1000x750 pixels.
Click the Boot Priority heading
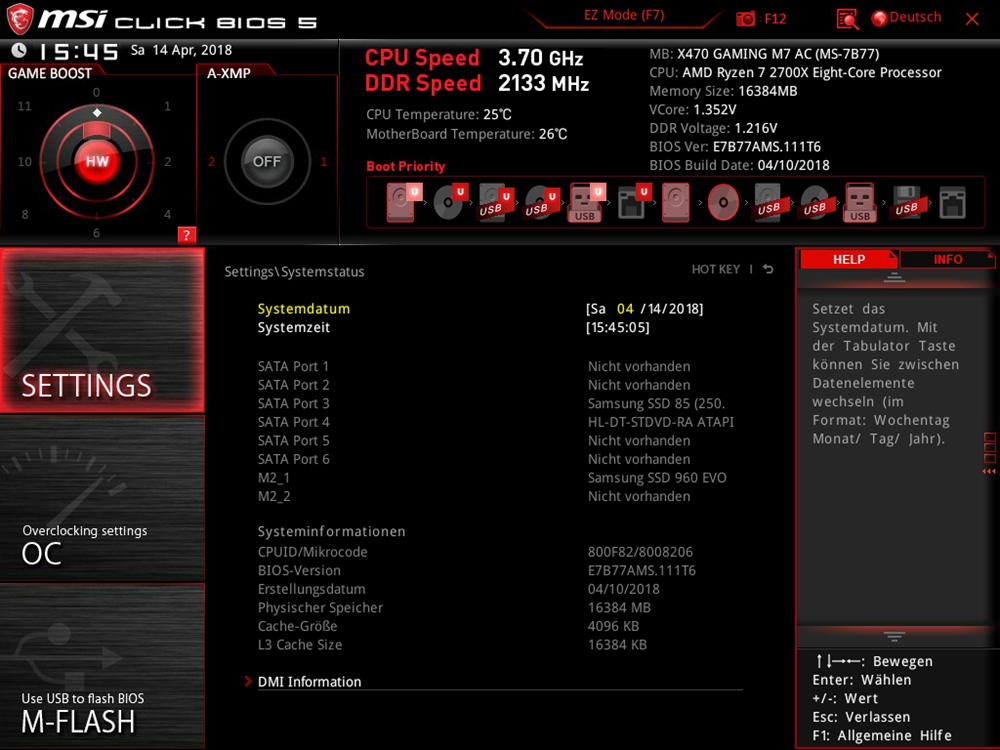406,166
